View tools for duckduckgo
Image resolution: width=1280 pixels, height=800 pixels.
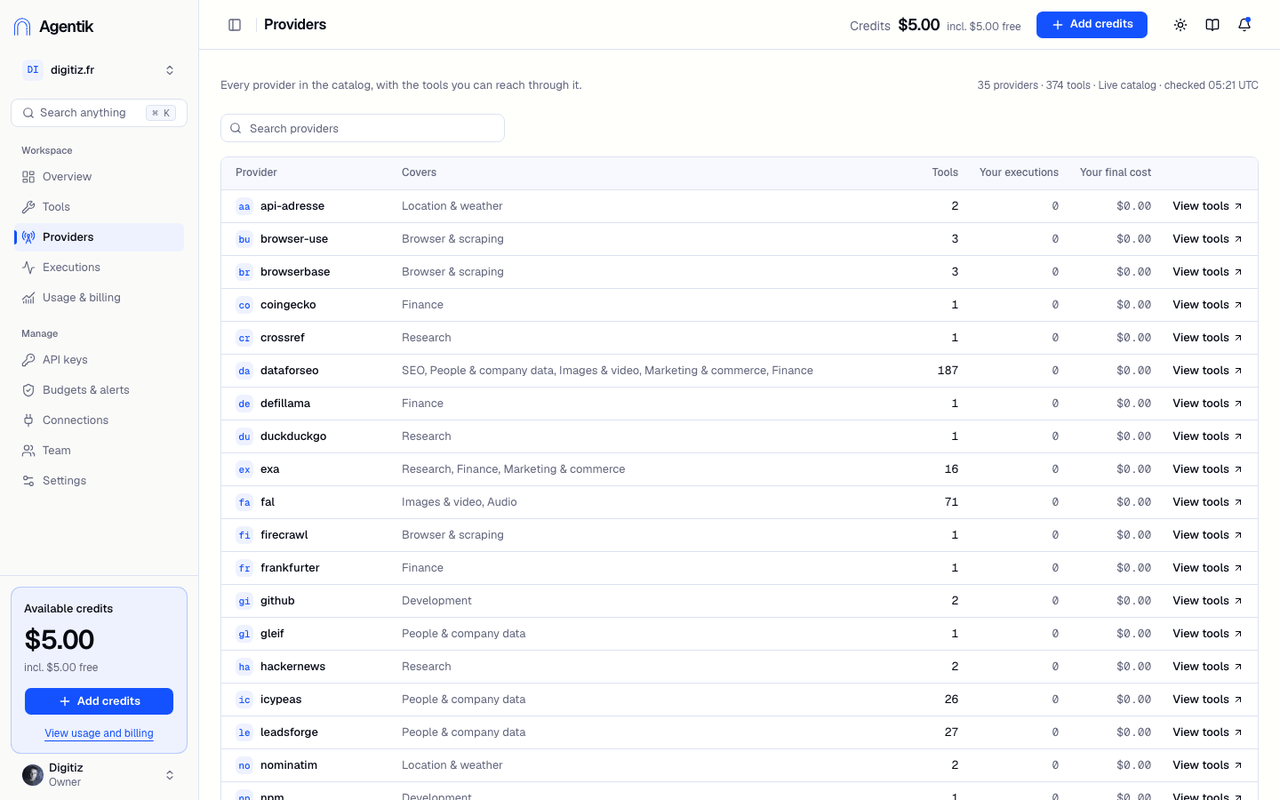[x=1207, y=436]
